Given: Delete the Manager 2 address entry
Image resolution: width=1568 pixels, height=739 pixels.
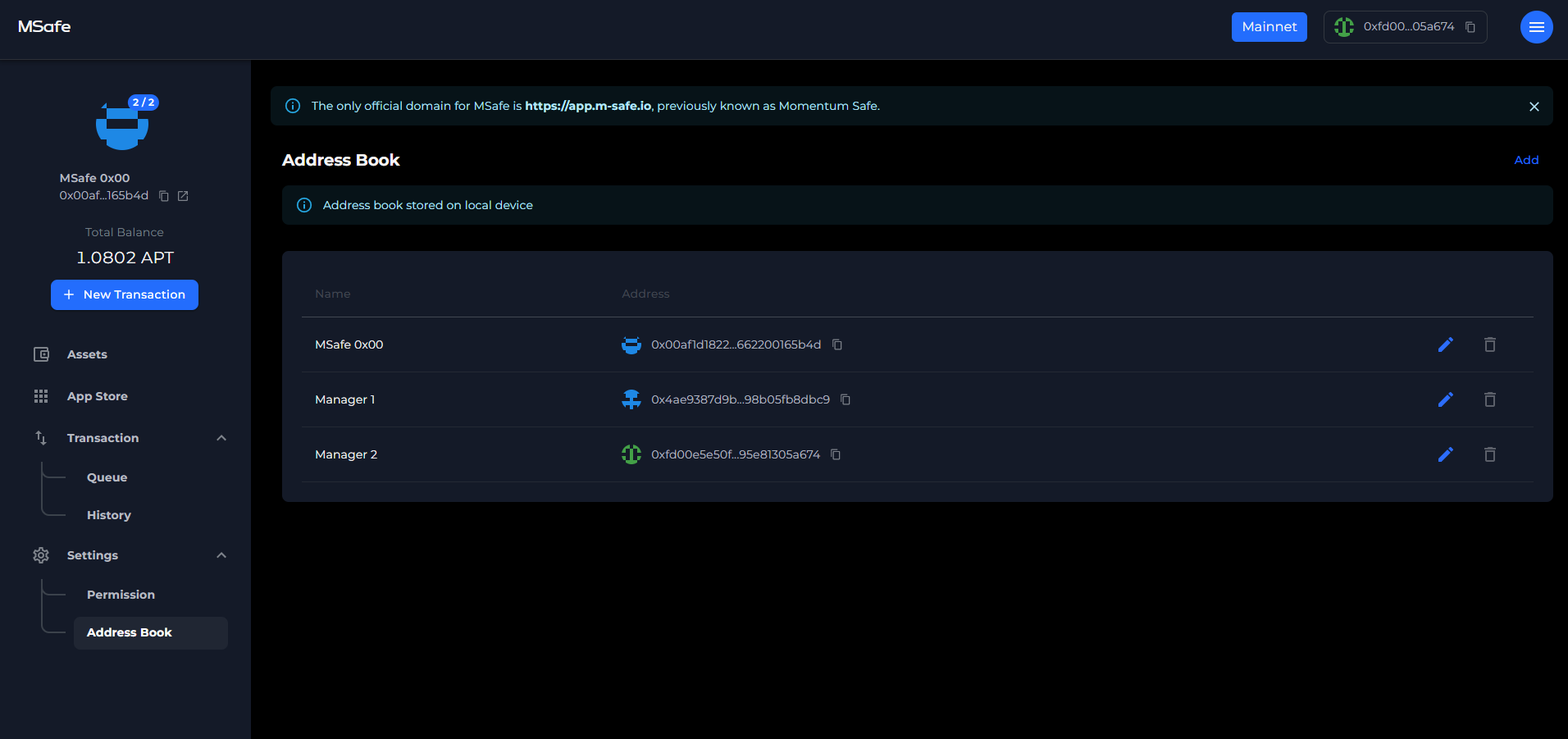Looking at the screenshot, I should (x=1489, y=454).
